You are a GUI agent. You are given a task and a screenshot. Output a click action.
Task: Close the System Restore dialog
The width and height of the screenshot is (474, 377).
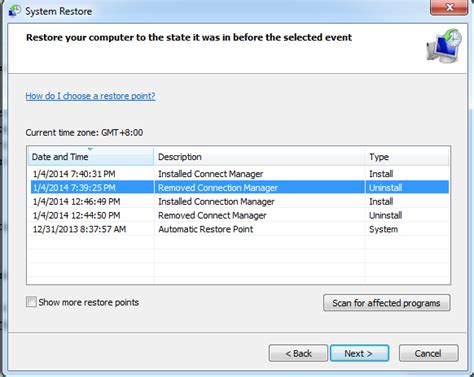coord(449,7)
